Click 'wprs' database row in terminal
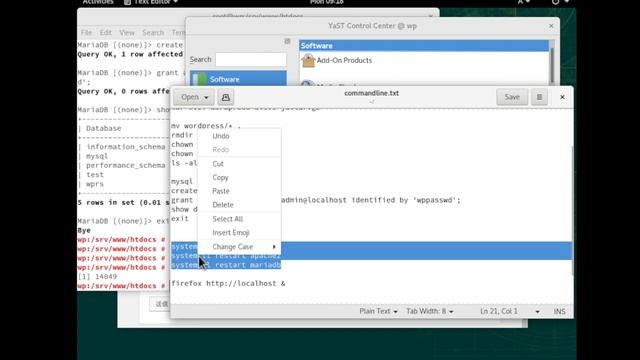Viewport: 640px width, 360px height. click(x=95, y=184)
